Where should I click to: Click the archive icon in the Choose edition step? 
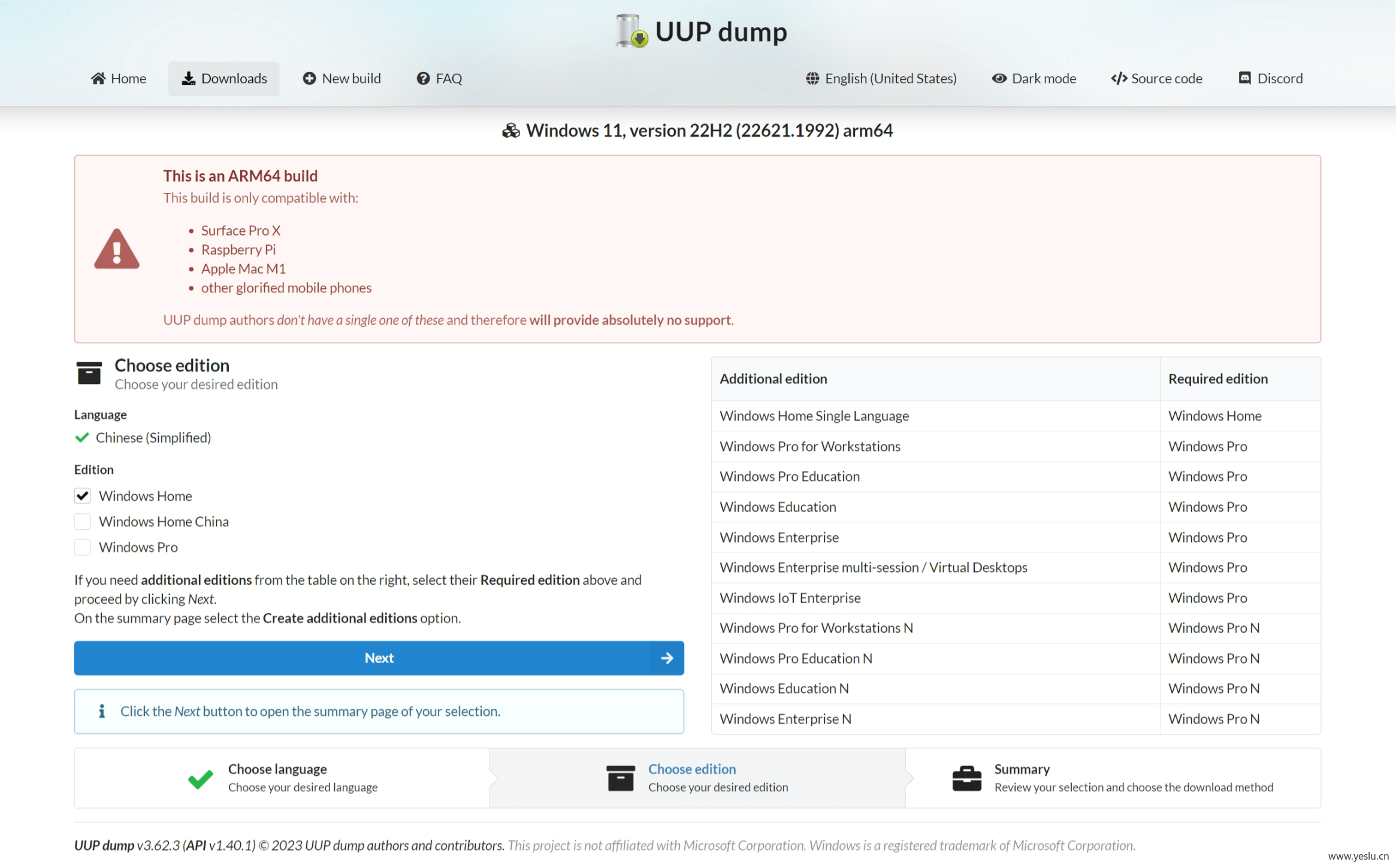(x=620, y=778)
